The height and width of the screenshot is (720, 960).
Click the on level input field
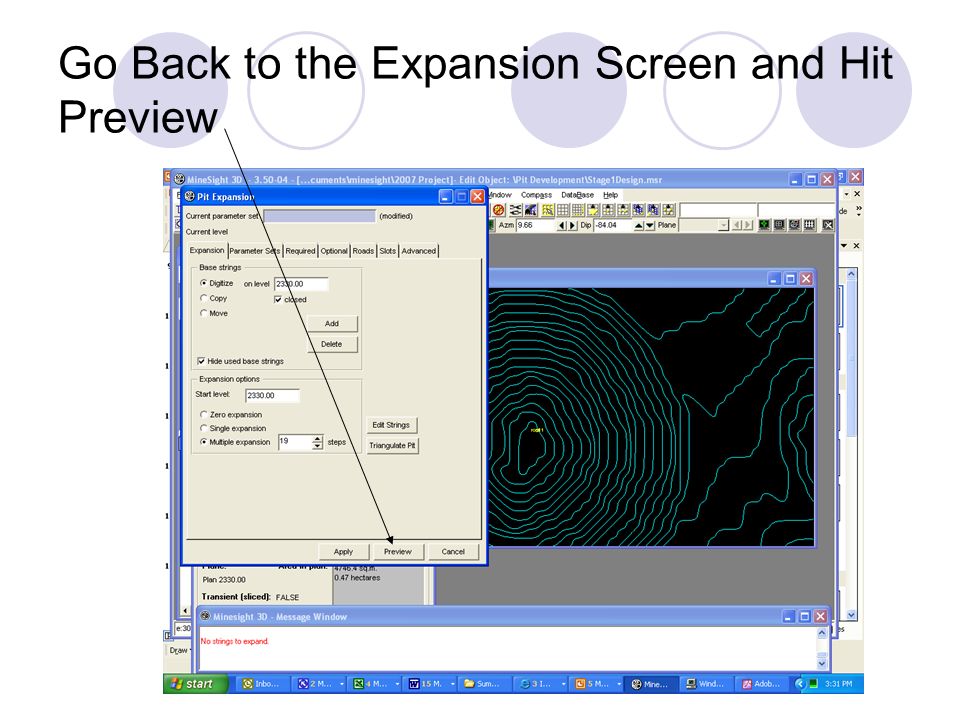tap(301, 284)
